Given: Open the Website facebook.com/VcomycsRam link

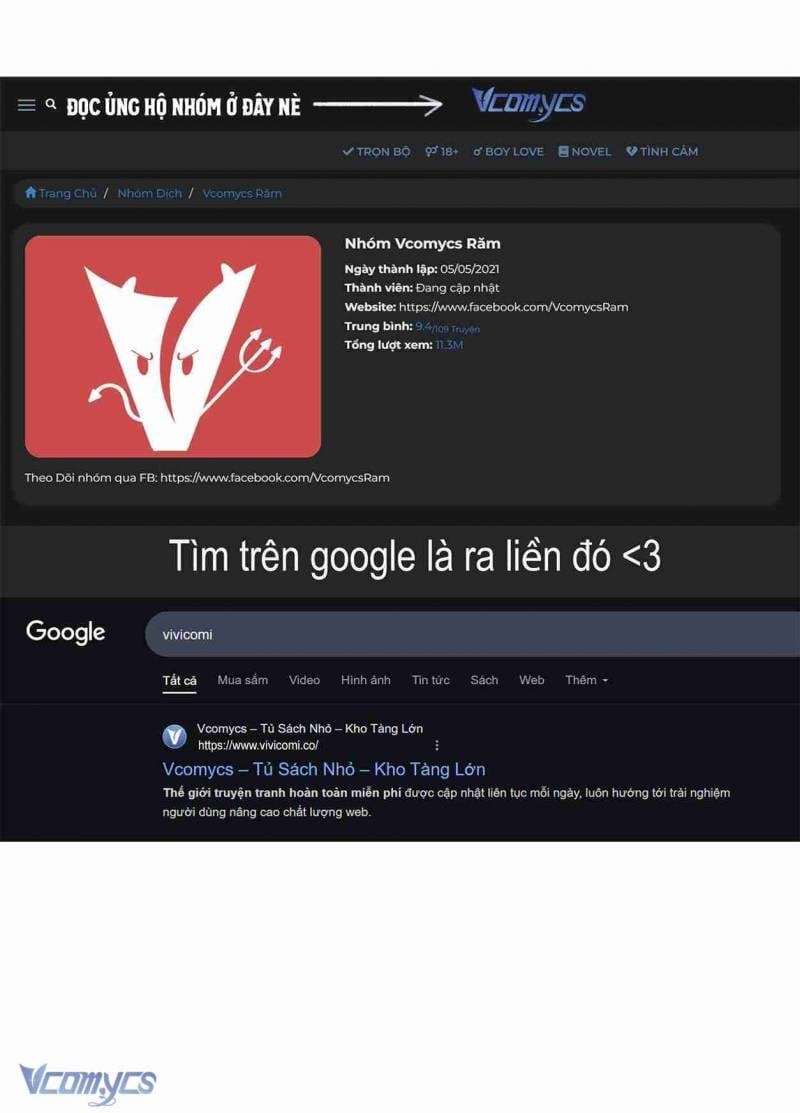Looking at the screenshot, I should click(513, 307).
